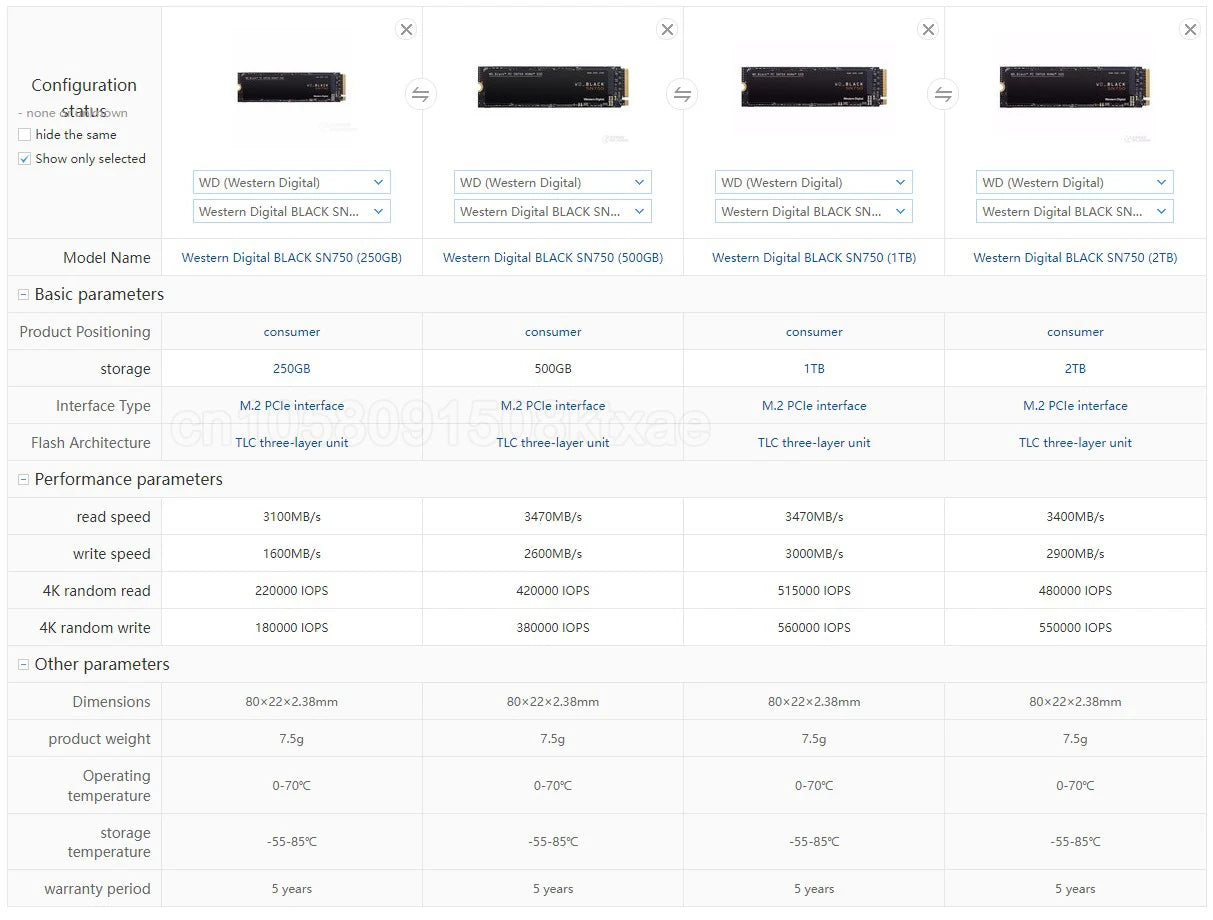Open Western Digital BLACK SN750 (2TB) link
The width and height of the screenshot is (1213, 920).
1075,257
